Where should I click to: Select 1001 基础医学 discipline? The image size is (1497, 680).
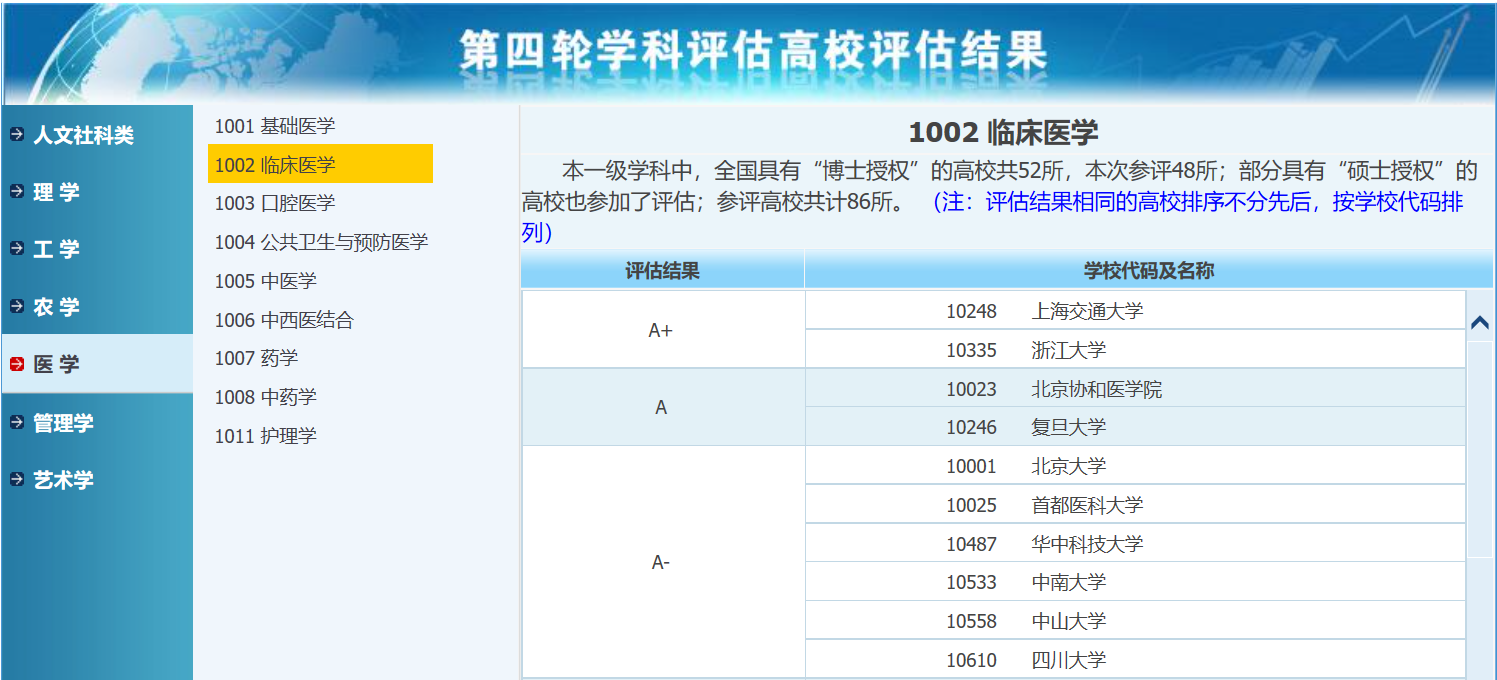coord(275,126)
